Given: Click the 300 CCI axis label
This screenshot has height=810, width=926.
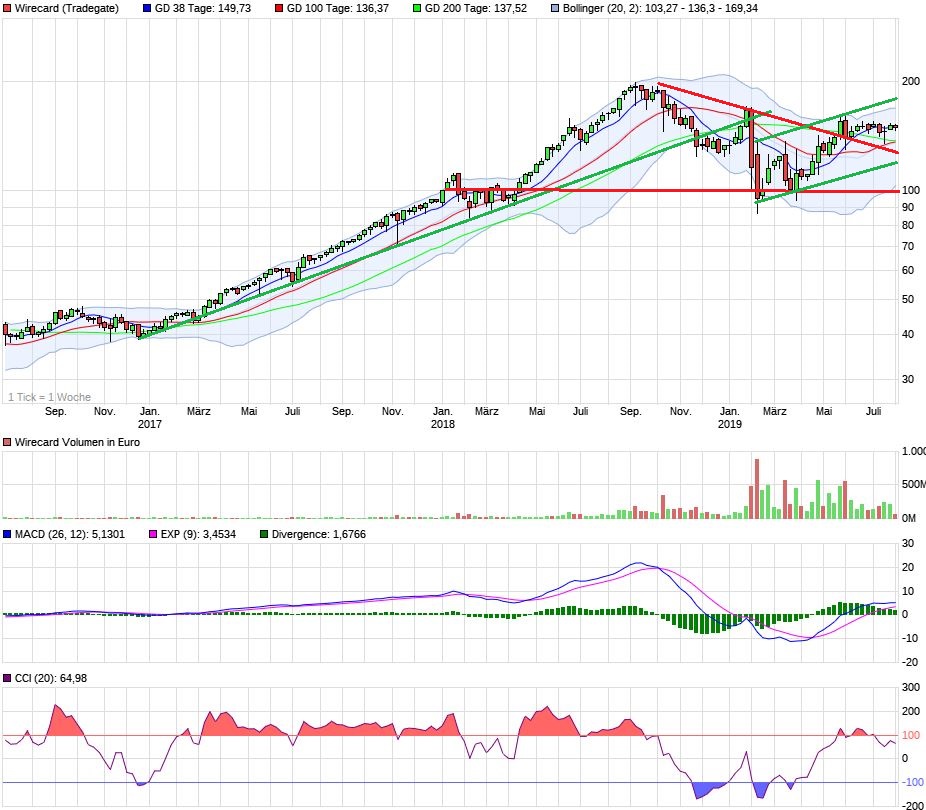Looking at the screenshot, I should pyautogui.click(x=911, y=687).
